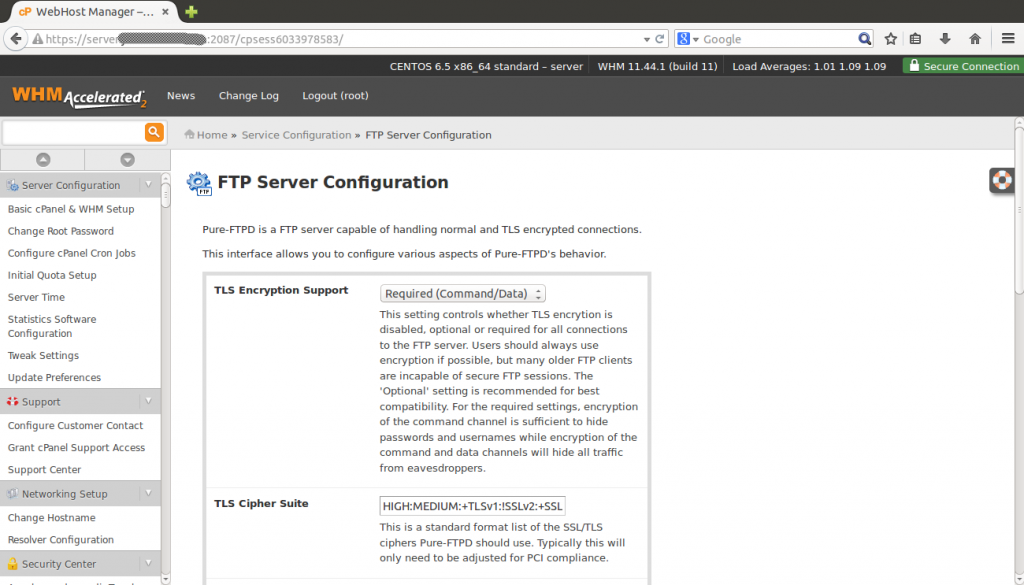Go to the Firefox home icon
The height and width of the screenshot is (585, 1024).
point(975,39)
